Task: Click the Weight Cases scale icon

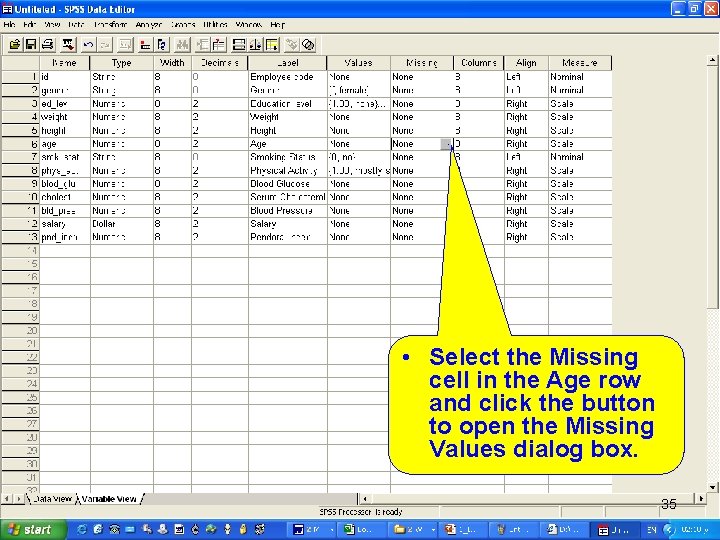Action: [x=255, y=45]
